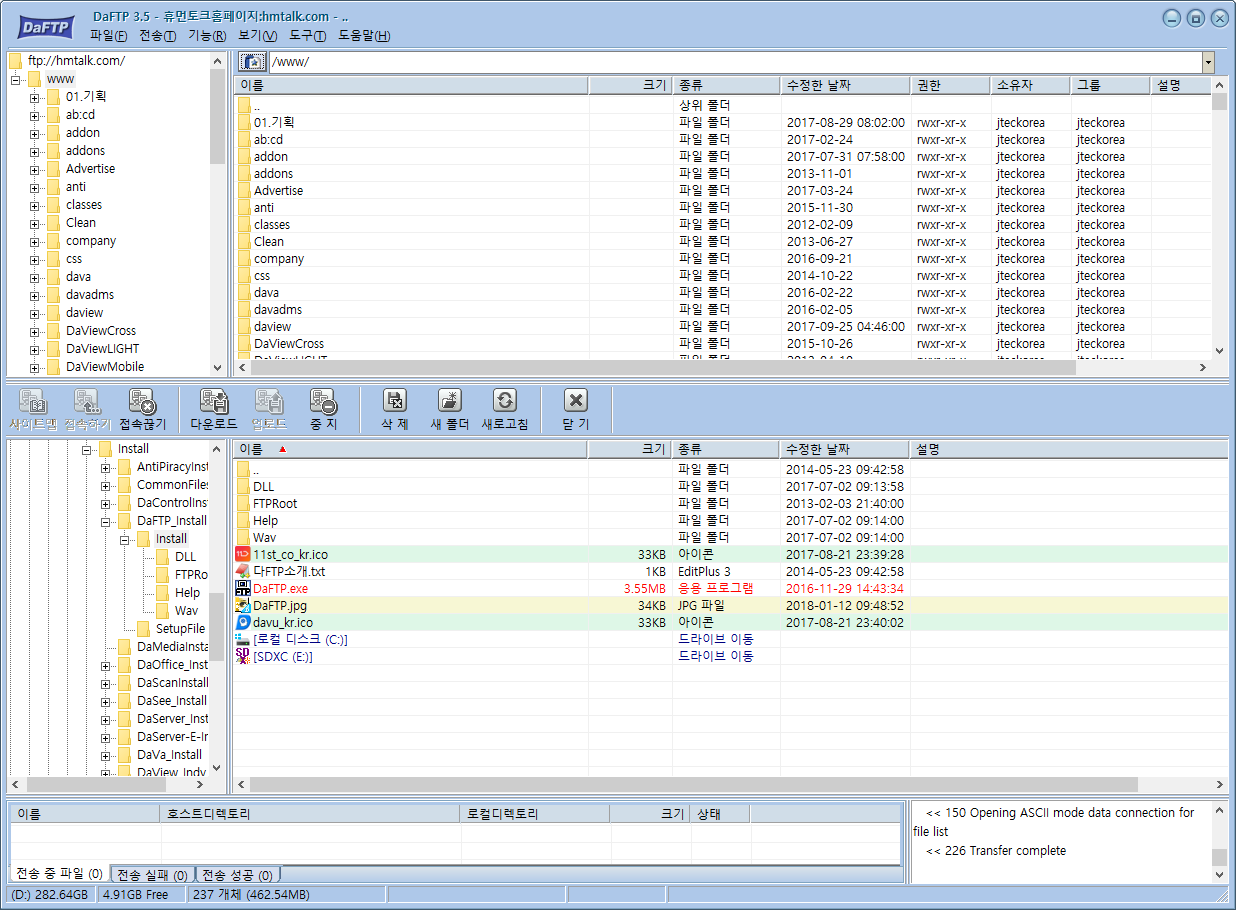1236x910 pixels.
Task: Click the DaFTP.jpg image file icon
Action: click(243, 605)
